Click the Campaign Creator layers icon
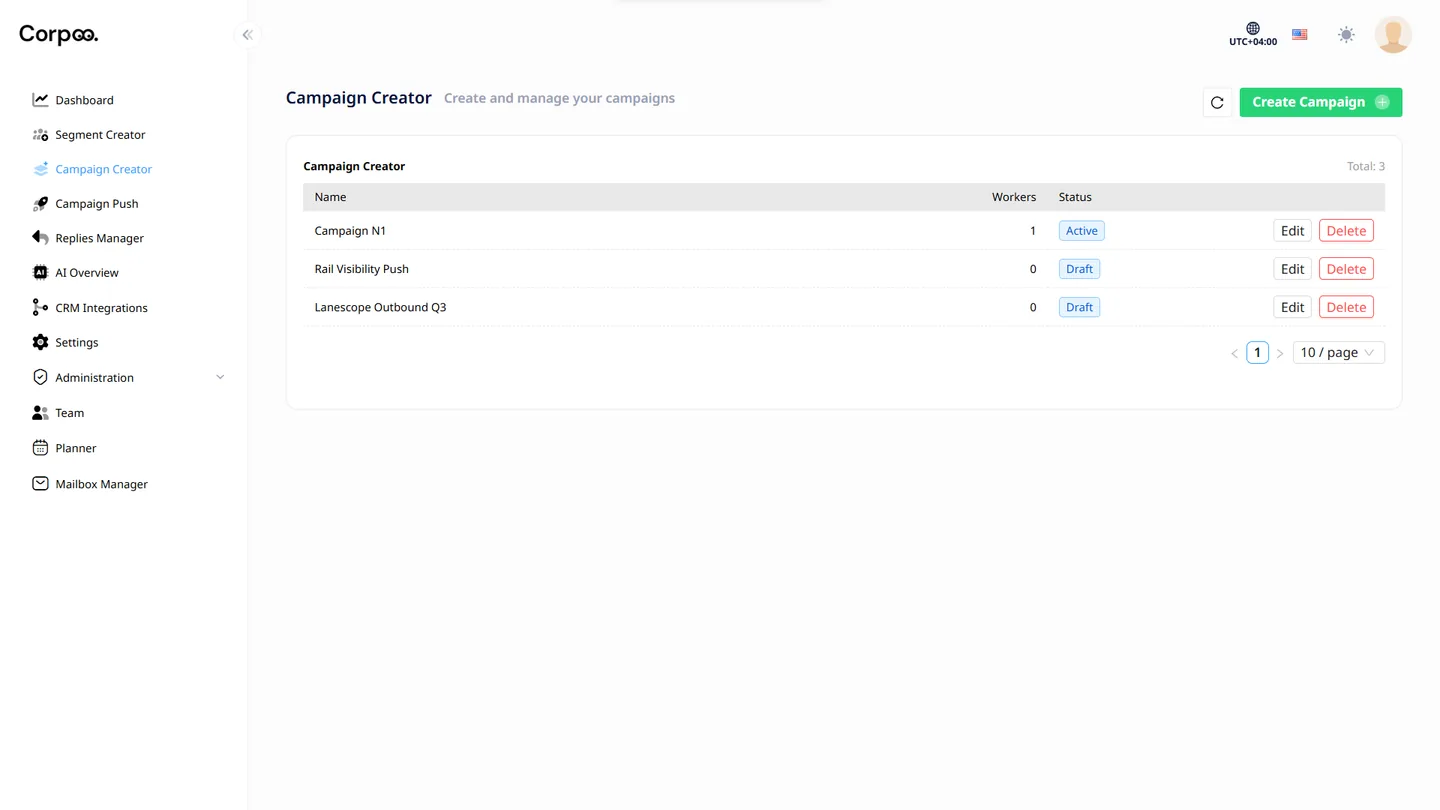 click(40, 169)
